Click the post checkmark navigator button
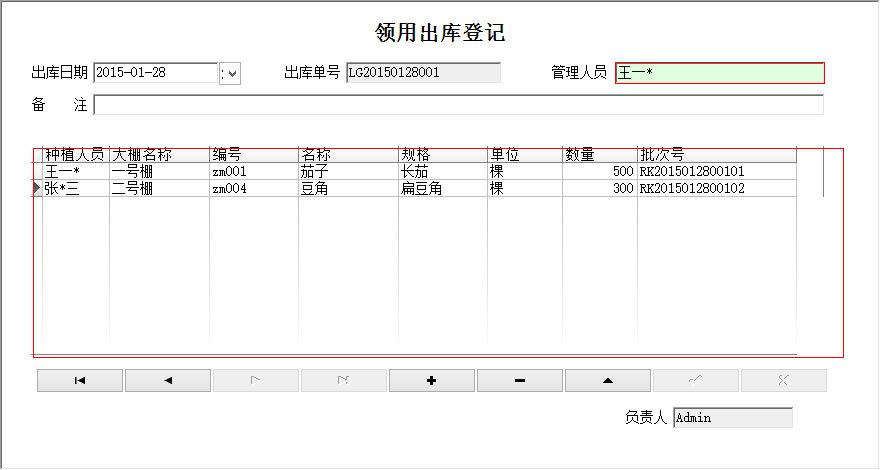 click(x=696, y=381)
